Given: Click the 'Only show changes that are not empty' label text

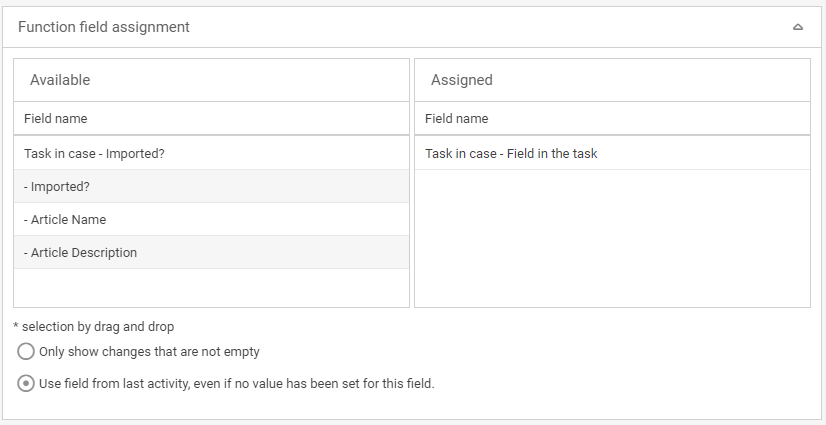Looking at the screenshot, I should pyautogui.click(x=149, y=351).
